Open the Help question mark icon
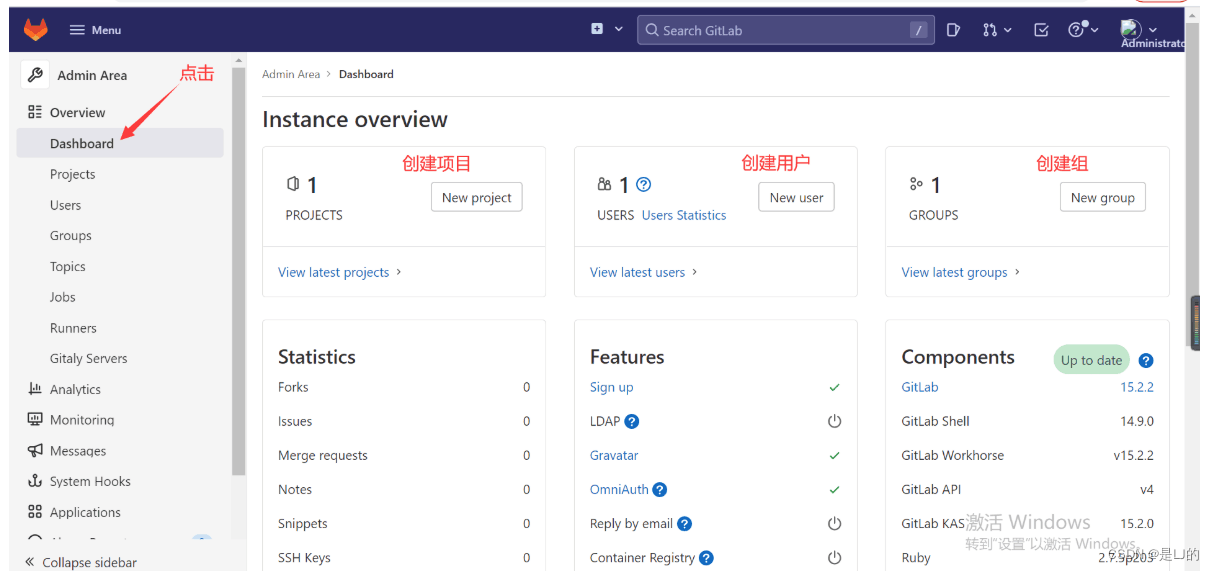This screenshot has width=1214, height=571. click(x=1076, y=30)
